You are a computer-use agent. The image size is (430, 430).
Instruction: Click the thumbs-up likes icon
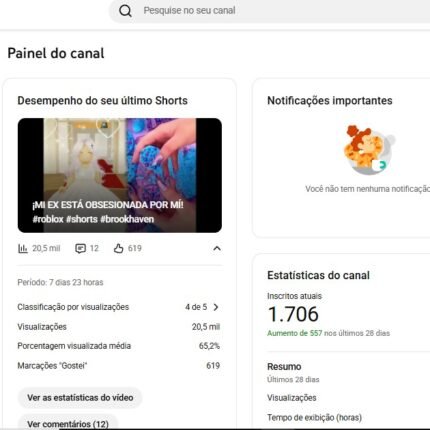118,248
